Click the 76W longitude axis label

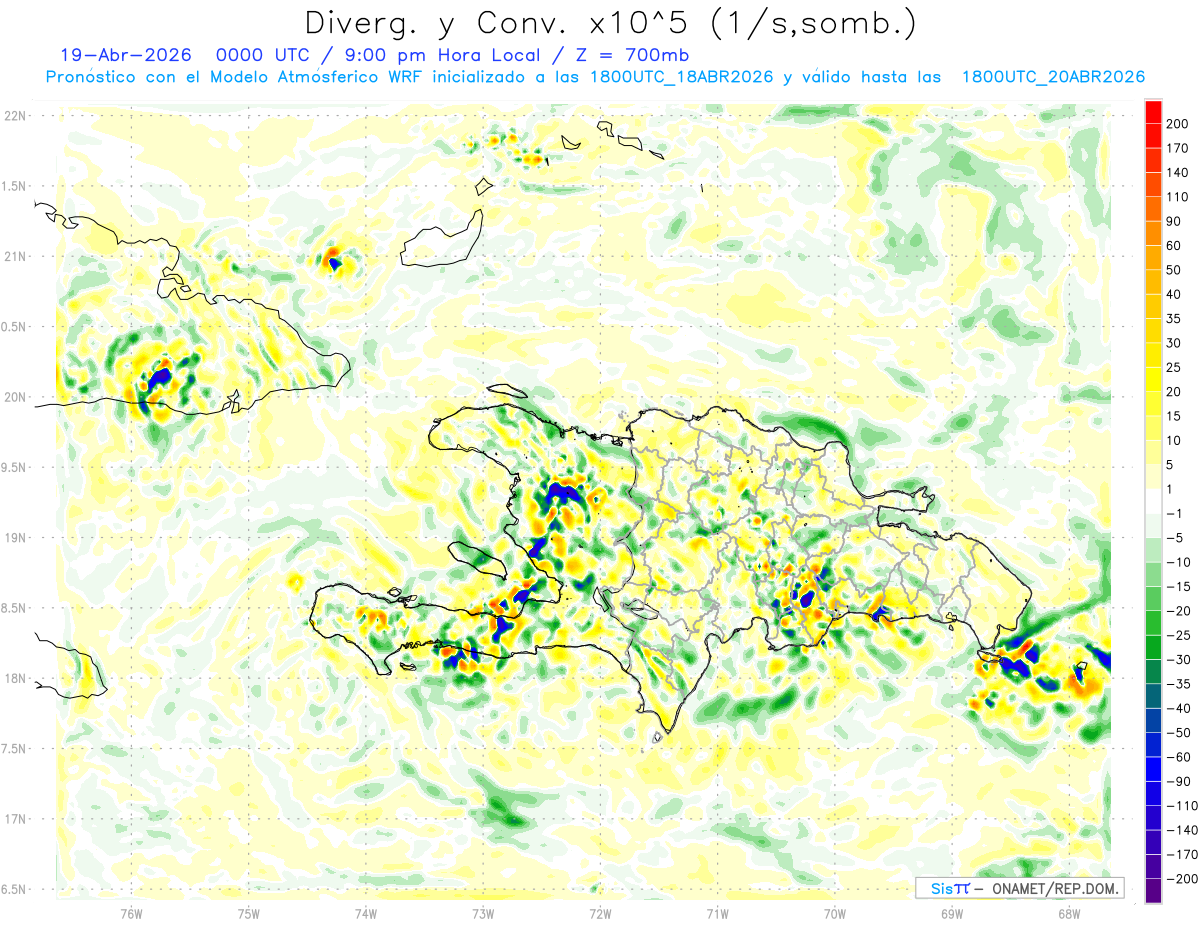[131, 914]
